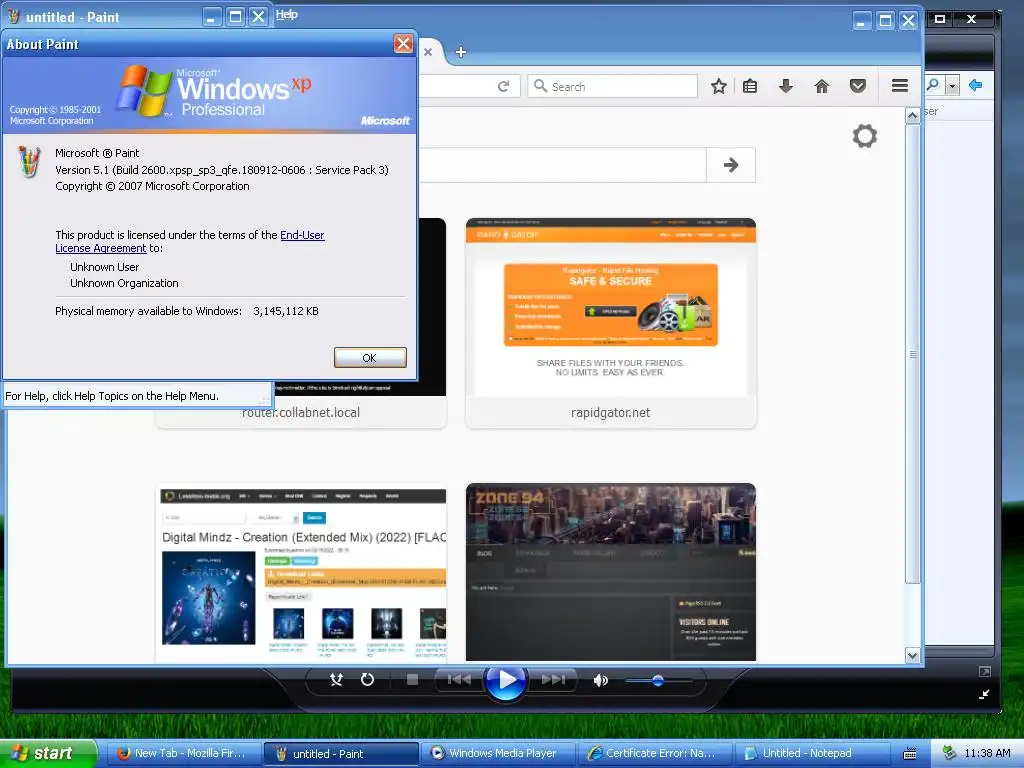
Task: Close the current Firefox tab
Action: (428, 52)
